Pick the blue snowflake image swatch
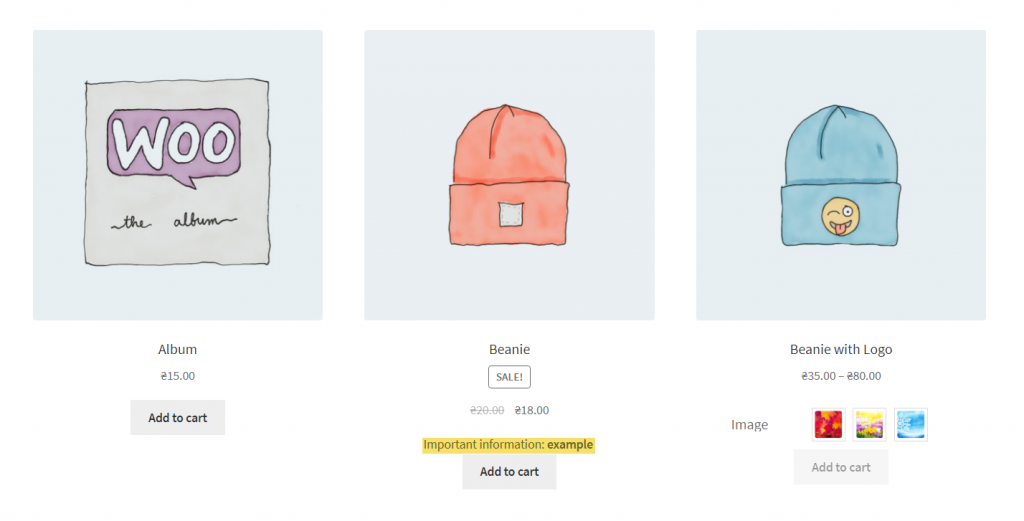 [x=910, y=424]
